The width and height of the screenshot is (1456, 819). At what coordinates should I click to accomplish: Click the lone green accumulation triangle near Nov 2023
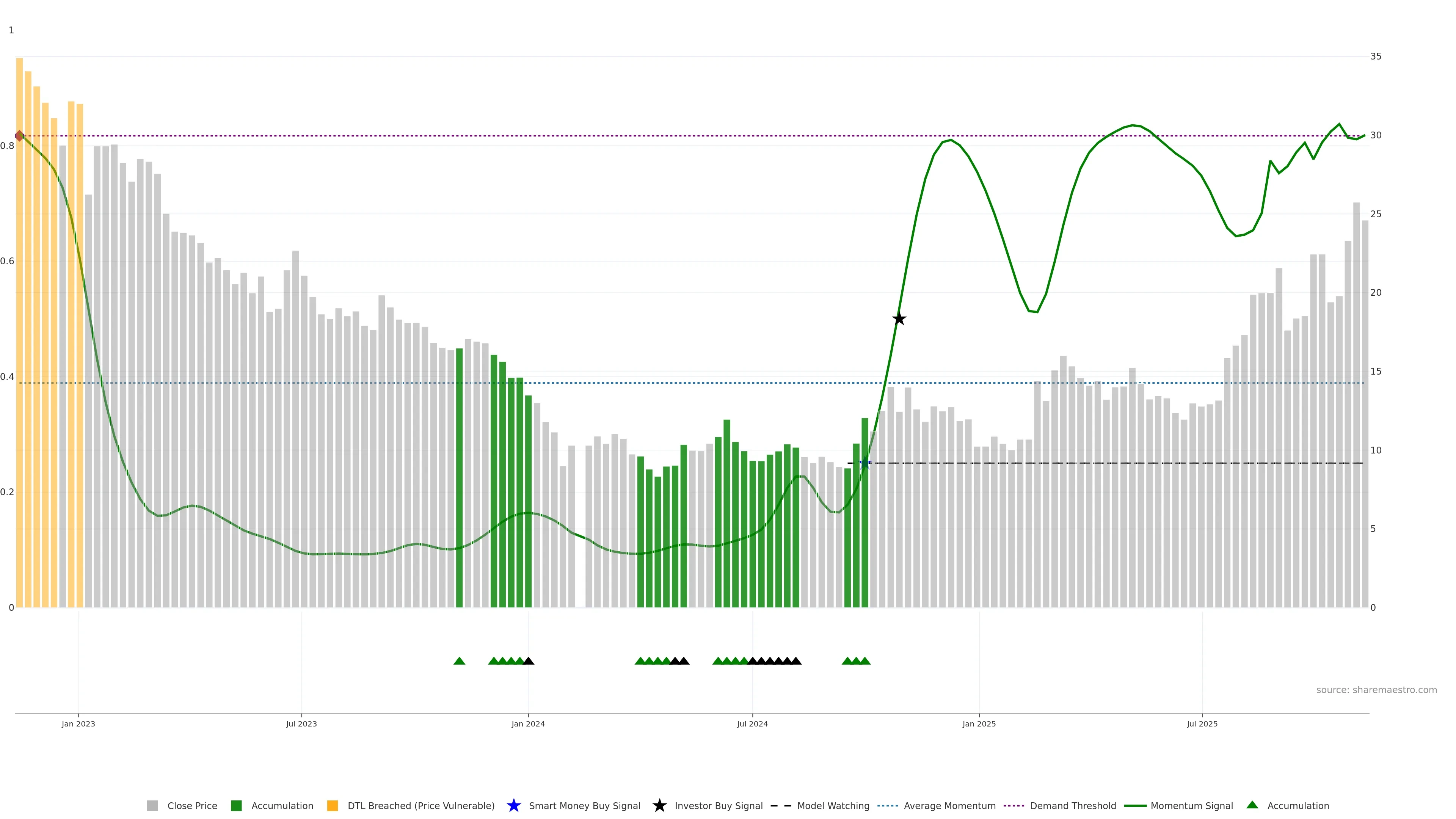[x=459, y=661]
